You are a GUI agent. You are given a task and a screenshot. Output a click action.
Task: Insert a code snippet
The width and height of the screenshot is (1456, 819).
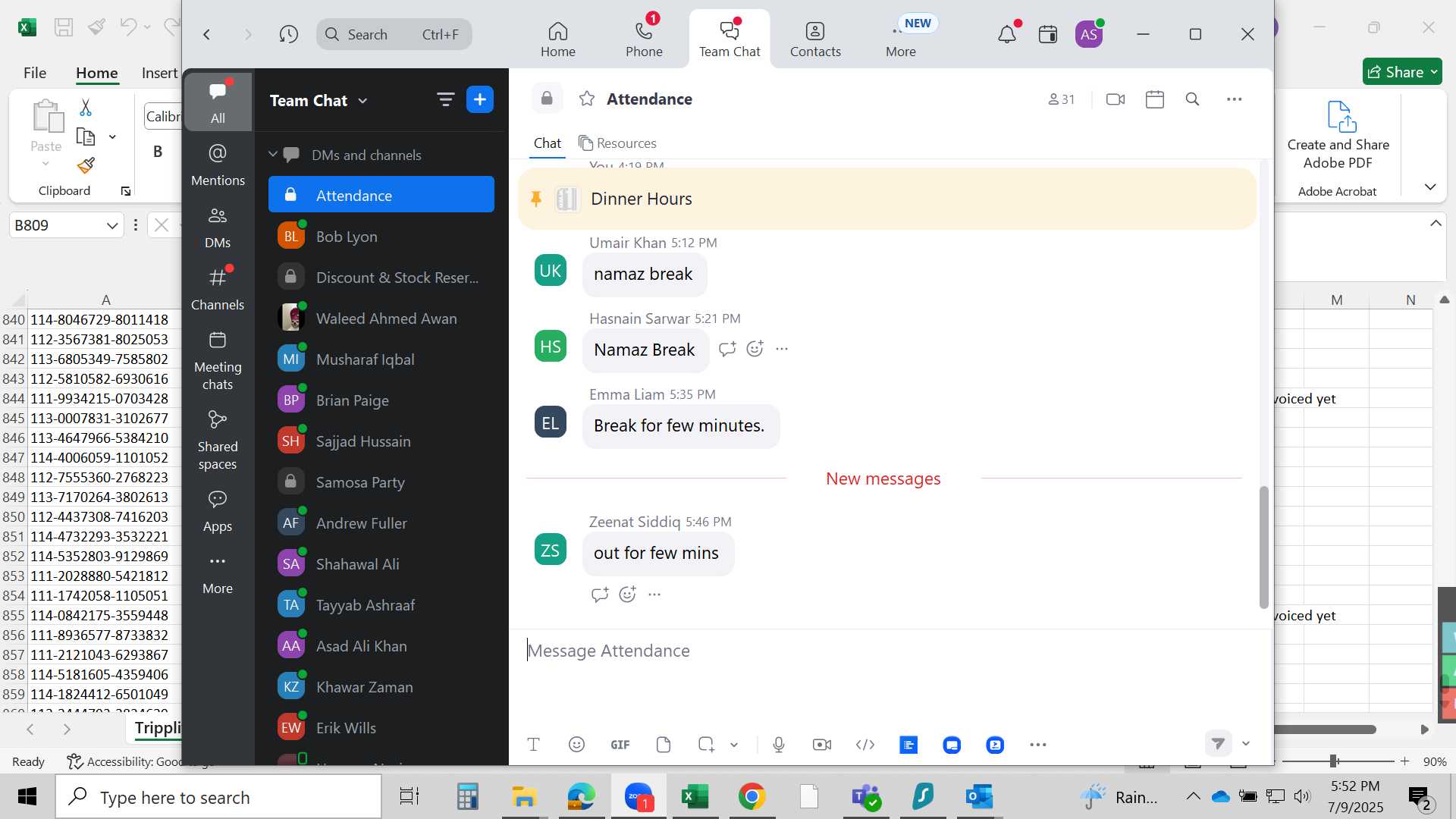tap(865, 745)
